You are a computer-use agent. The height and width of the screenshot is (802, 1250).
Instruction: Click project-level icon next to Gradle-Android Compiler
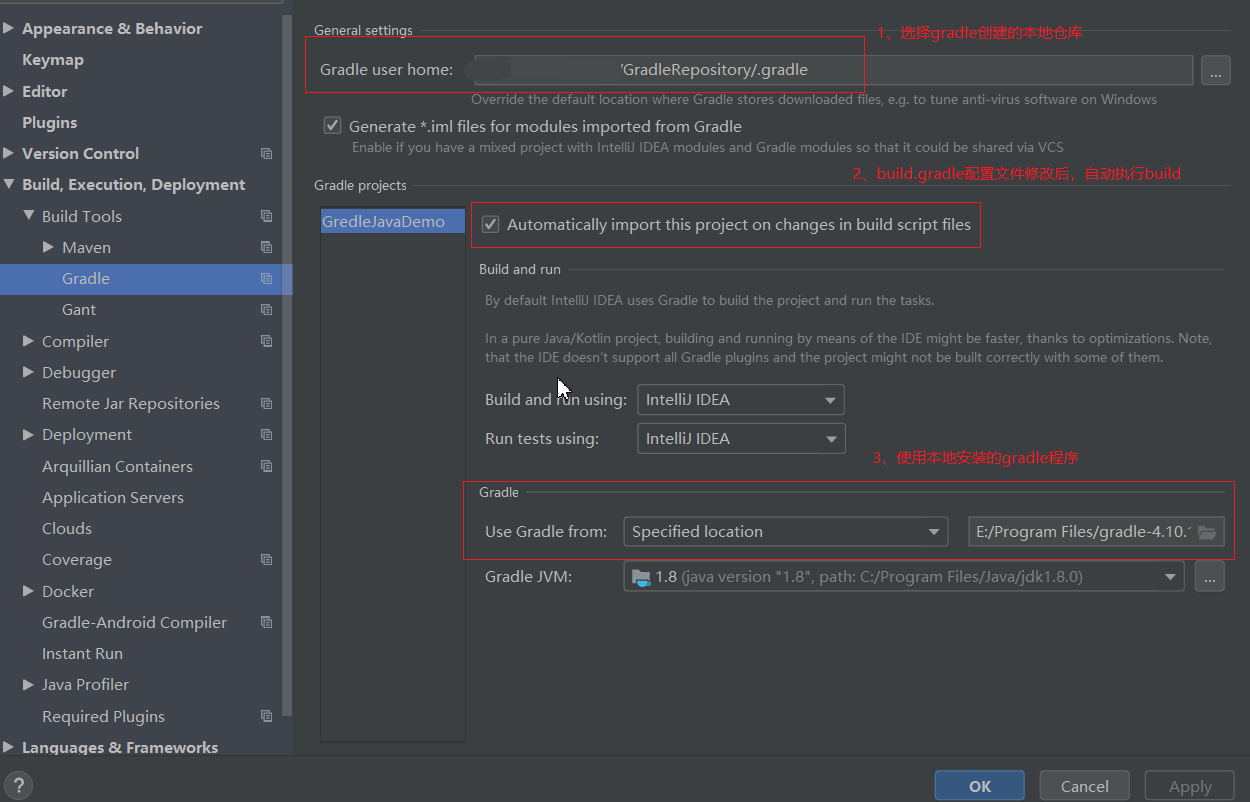click(x=266, y=622)
